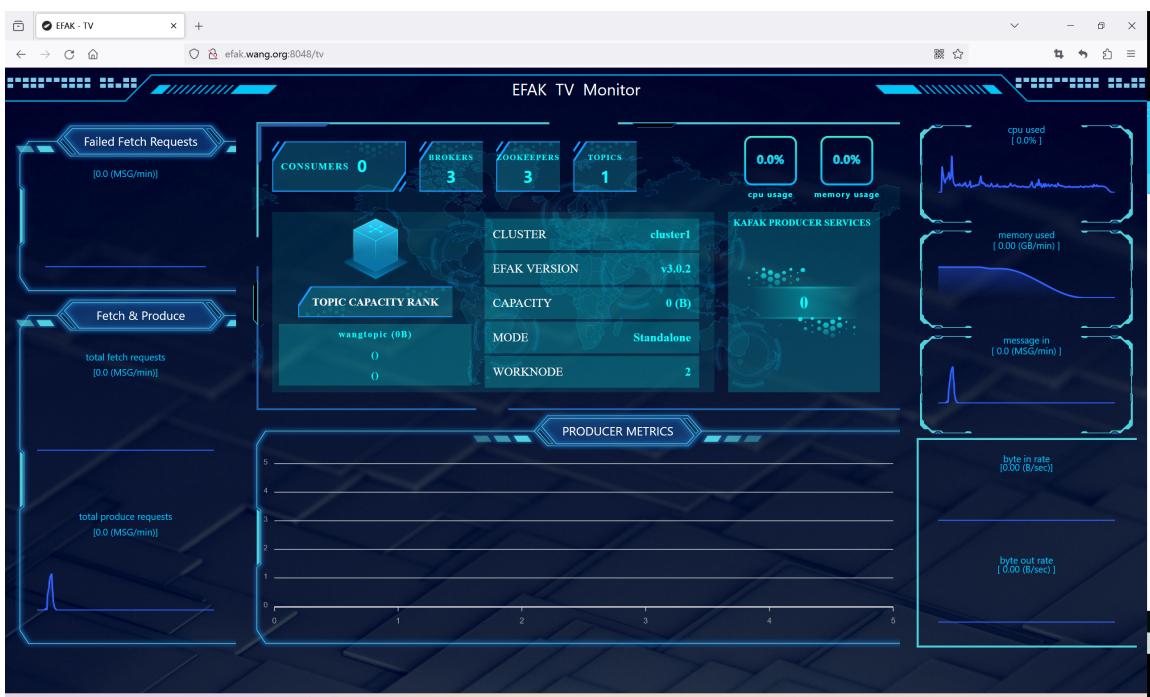Click the cpu usage 0.0% gauge
Viewport: 1150px width, 697px height.
tap(770, 161)
